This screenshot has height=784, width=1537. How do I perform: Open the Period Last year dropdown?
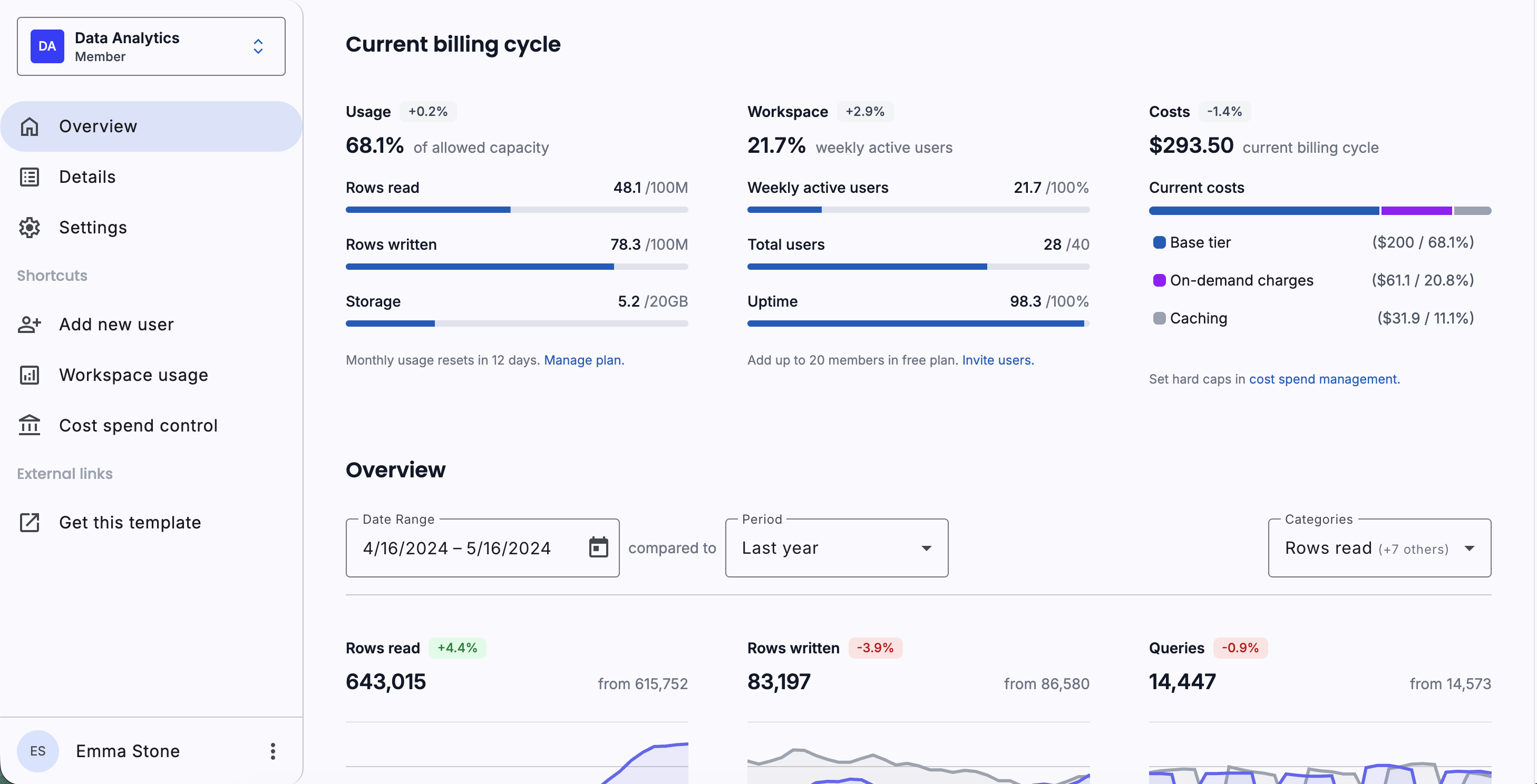tap(836, 548)
